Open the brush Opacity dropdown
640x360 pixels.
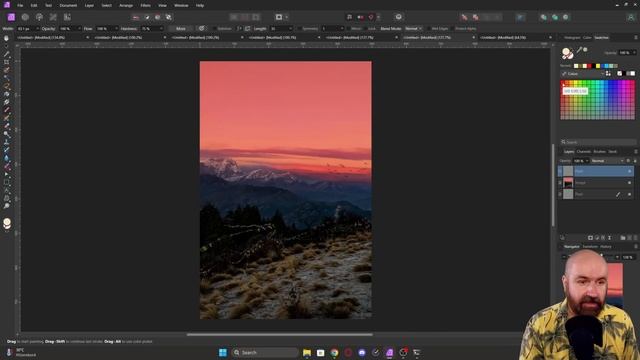79,29
